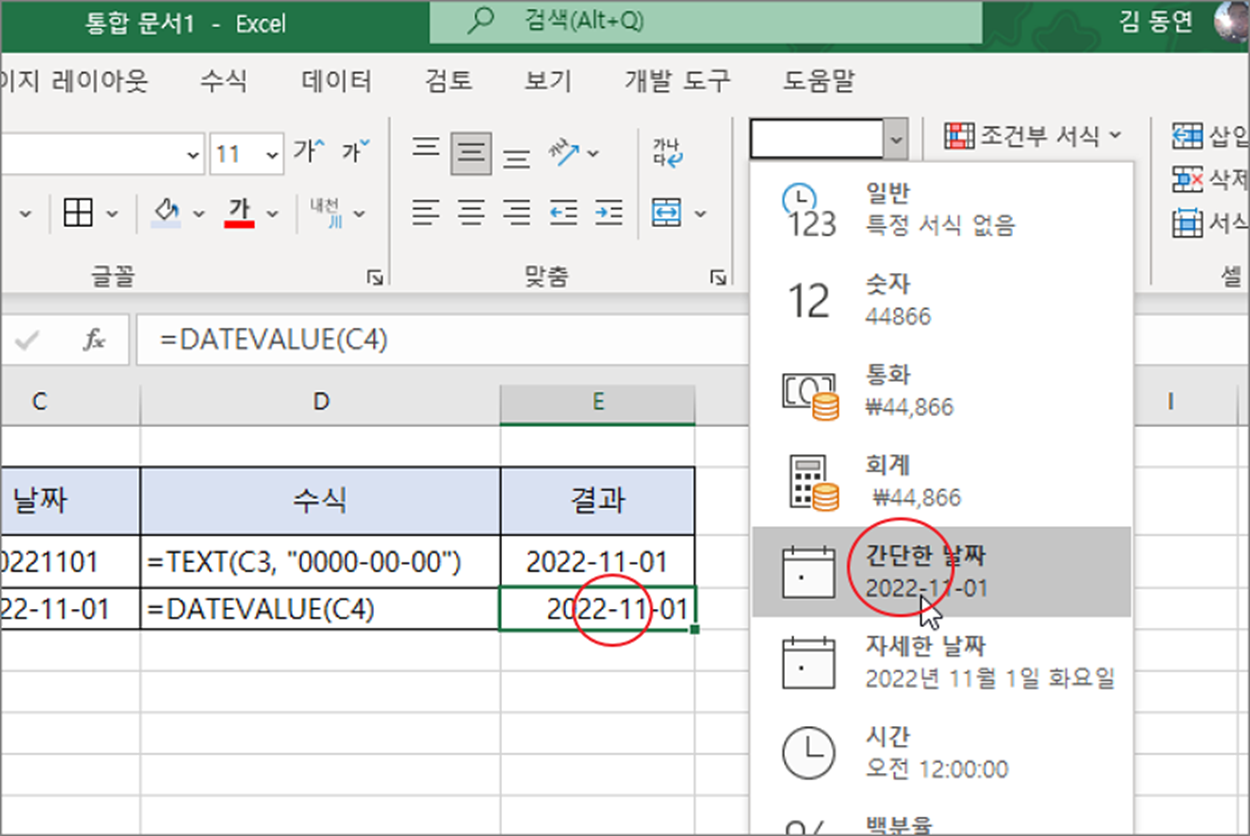Viewport: 1250px width, 836px height.
Task: Open the alignment (맞춤) dialog launcher
Action: (x=717, y=278)
